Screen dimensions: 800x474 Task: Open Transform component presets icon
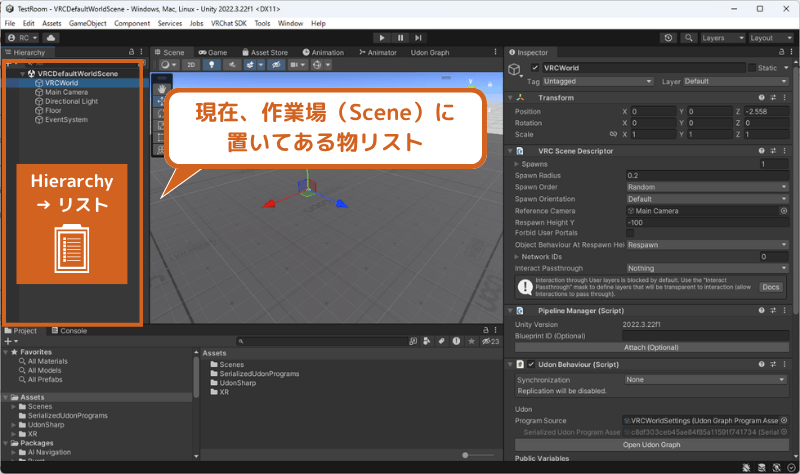[x=773, y=97]
